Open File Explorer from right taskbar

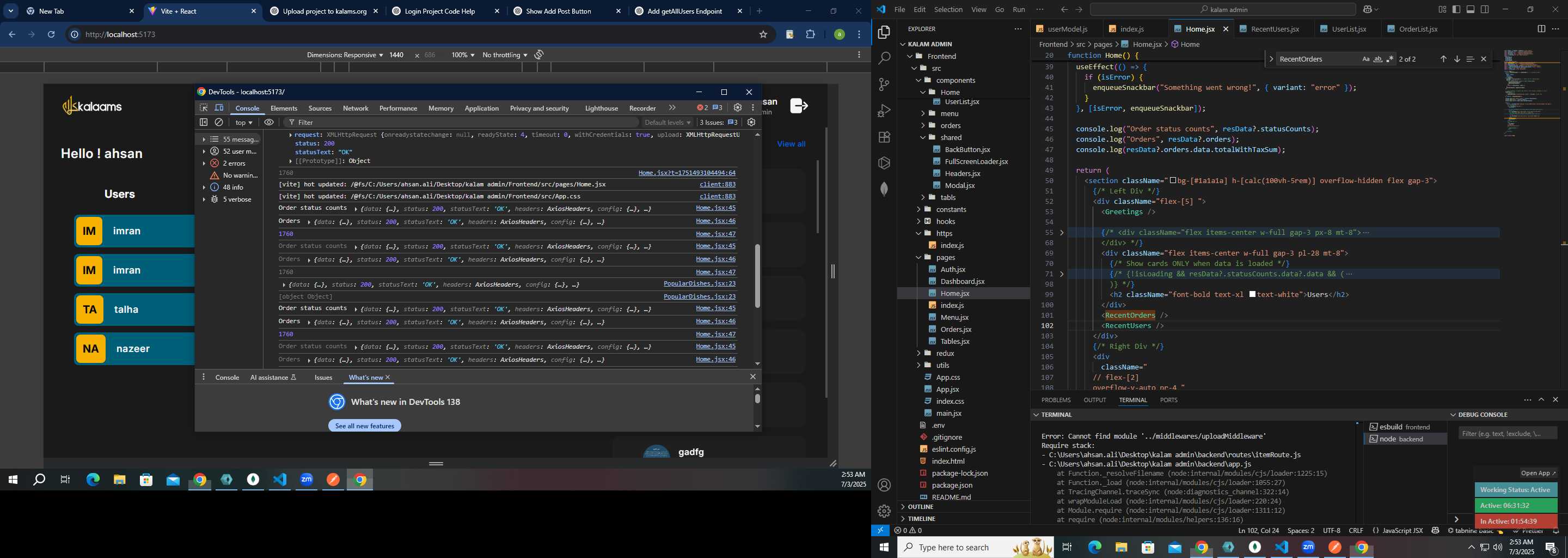pos(1121,548)
